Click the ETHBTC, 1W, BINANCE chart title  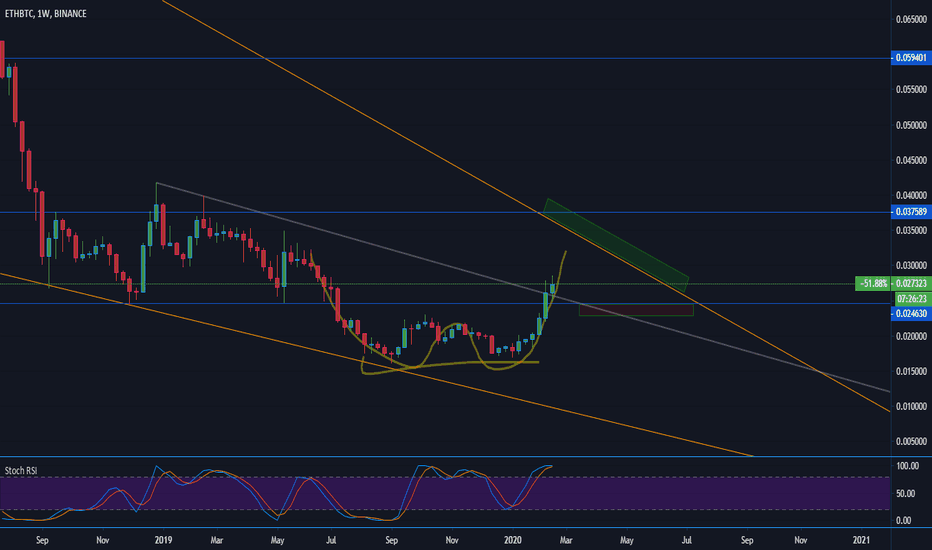[x=46, y=13]
